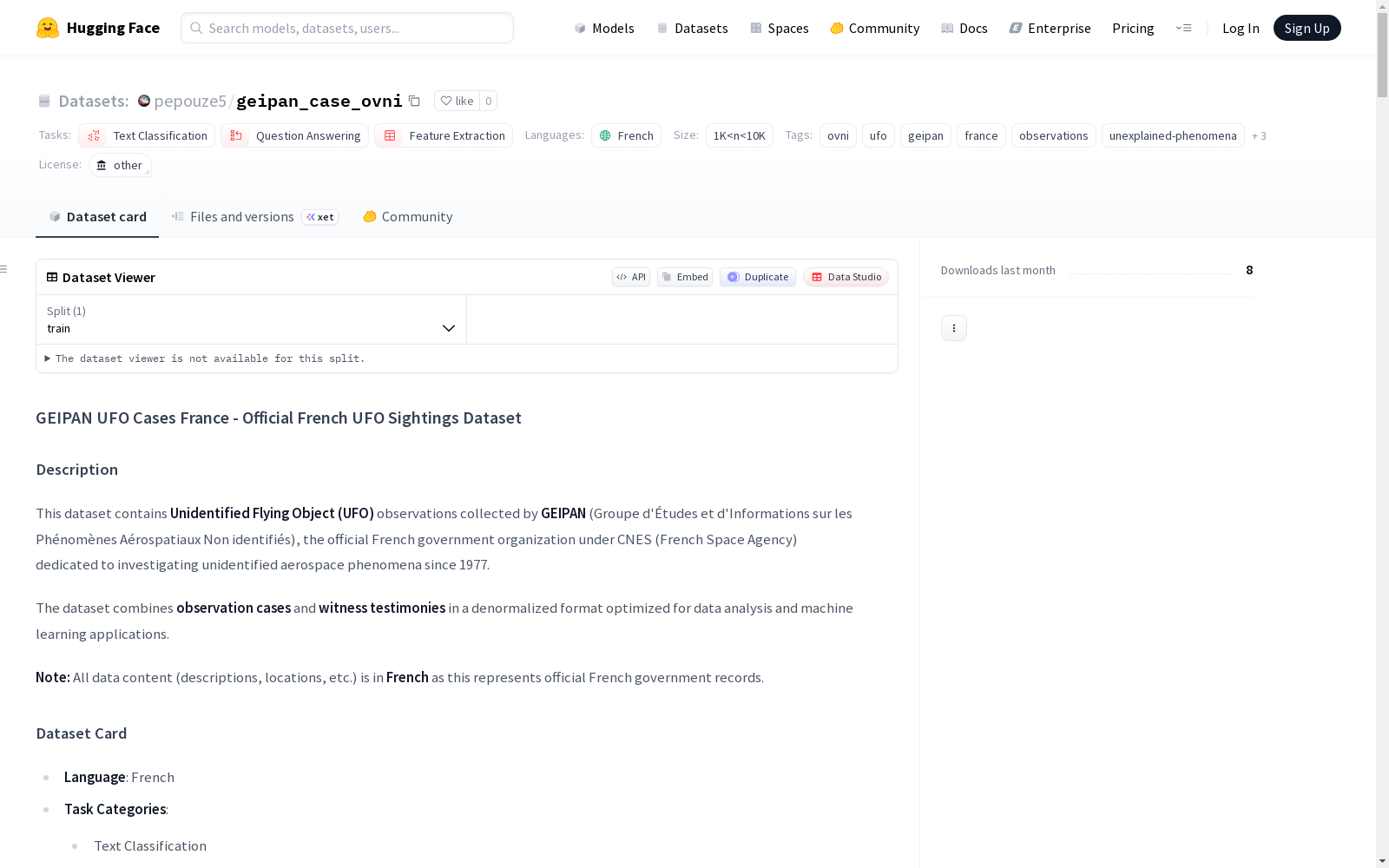The width and height of the screenshot is (1389, 868).
Task: Filter by the Question Answering task tag
Action: click(x=295, y=135)
